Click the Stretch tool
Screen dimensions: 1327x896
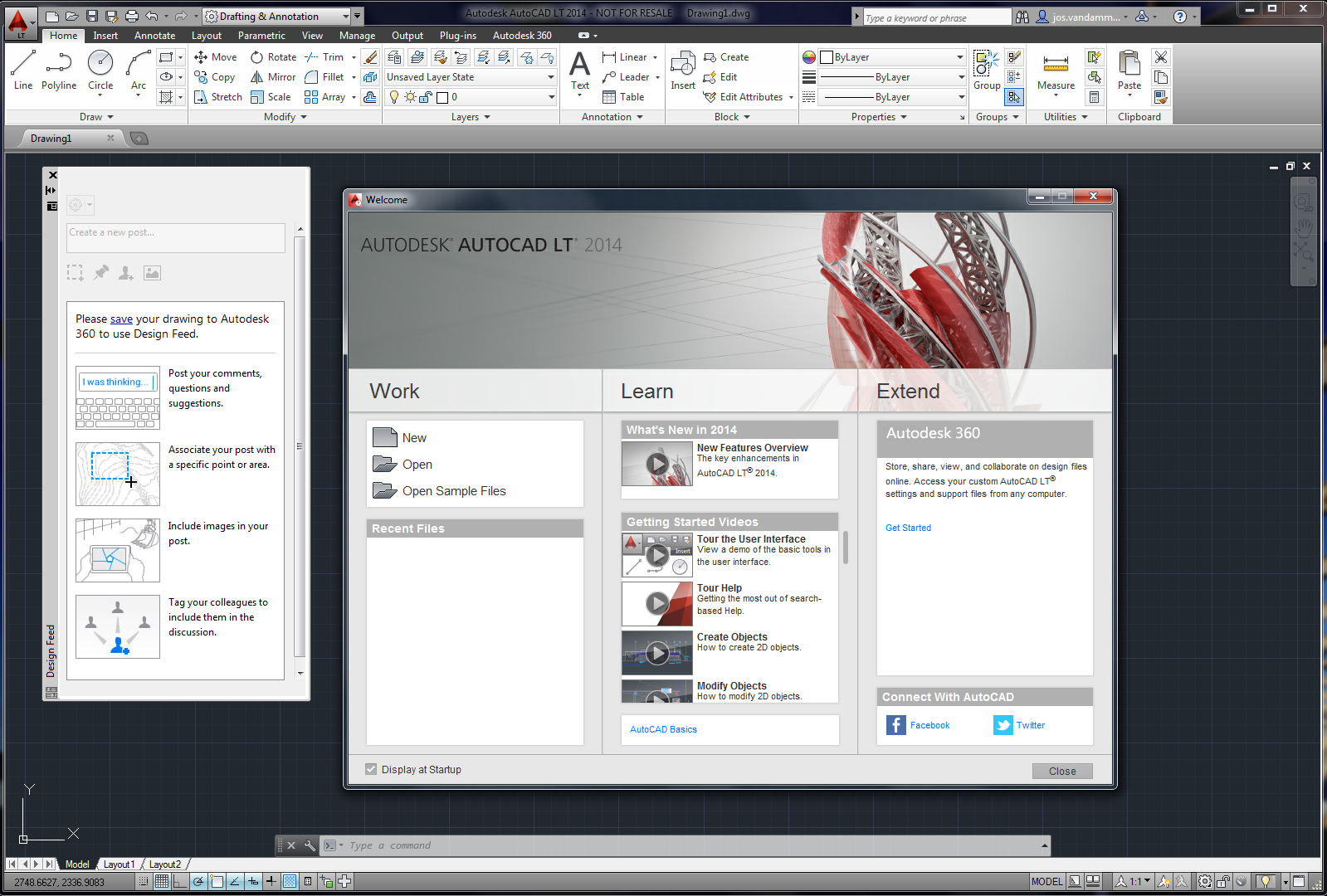218,97
